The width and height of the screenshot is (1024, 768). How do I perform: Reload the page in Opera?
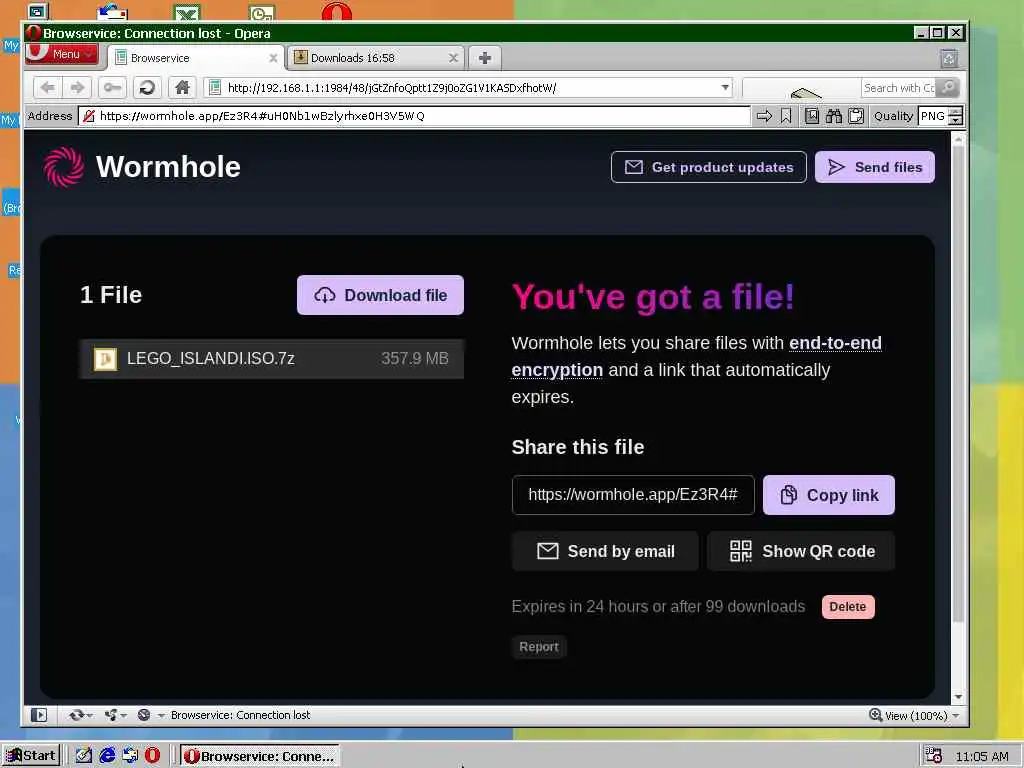pos(147,88)
